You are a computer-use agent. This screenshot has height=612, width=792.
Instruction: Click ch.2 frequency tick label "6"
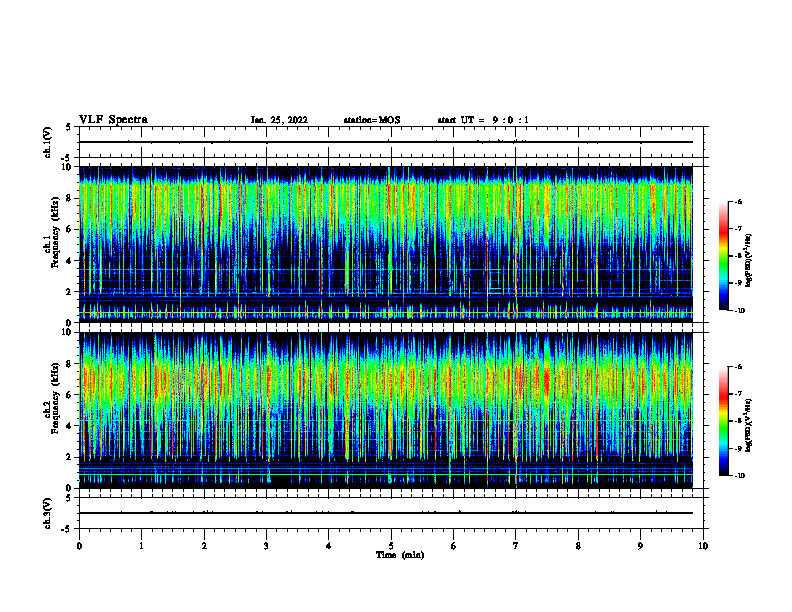70,395
